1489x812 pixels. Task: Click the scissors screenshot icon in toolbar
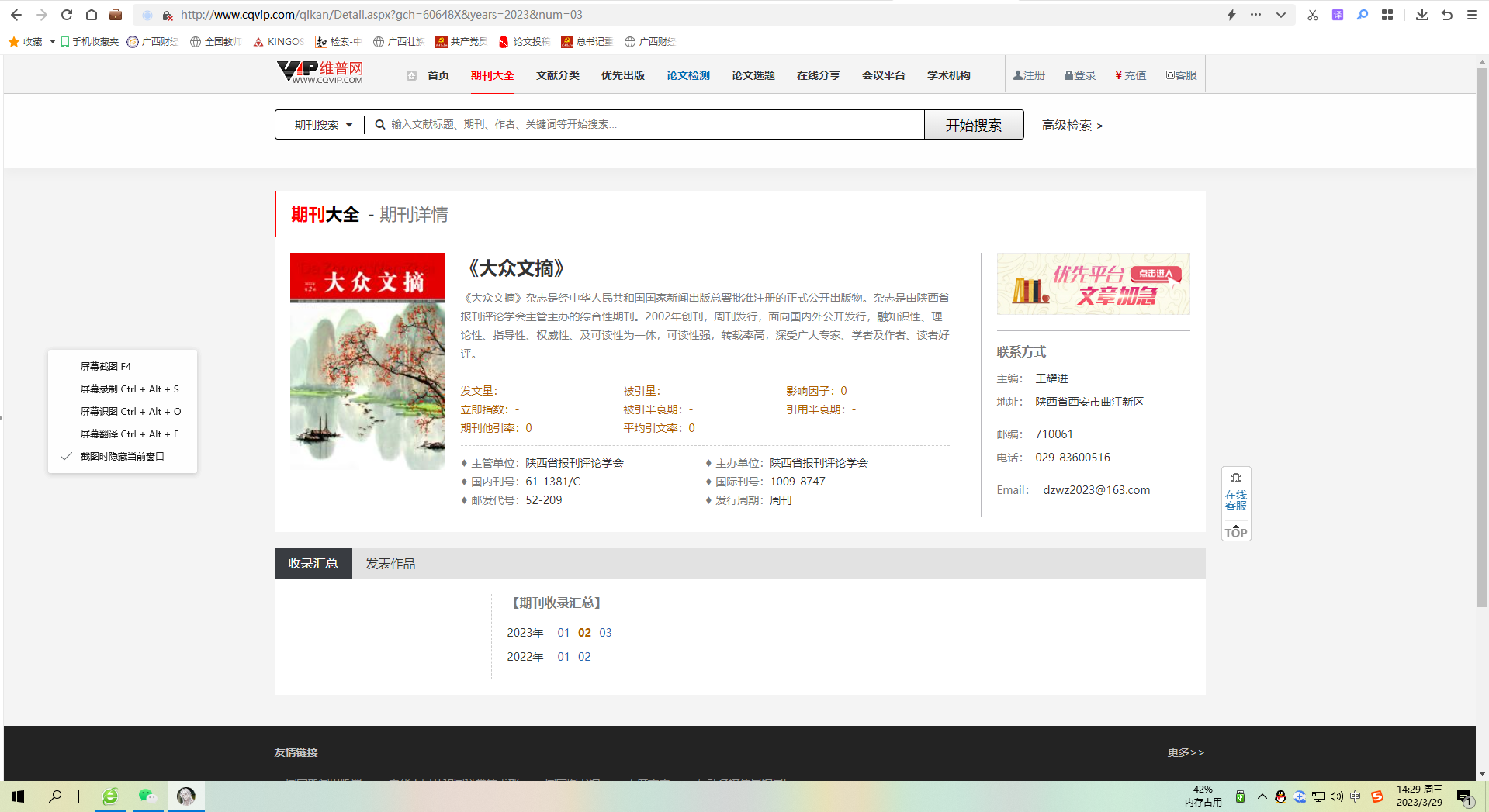pos(1312,15)
